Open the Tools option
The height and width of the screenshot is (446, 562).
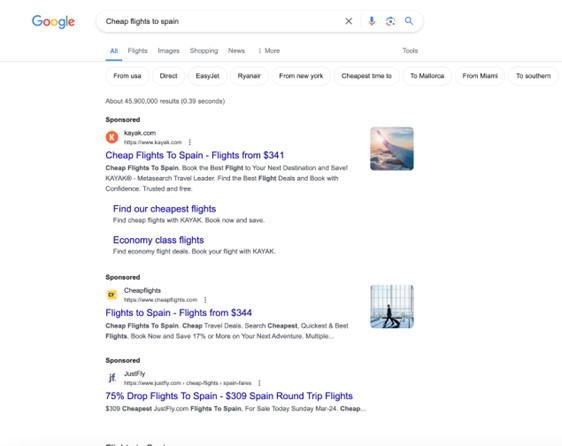(410, 51)
